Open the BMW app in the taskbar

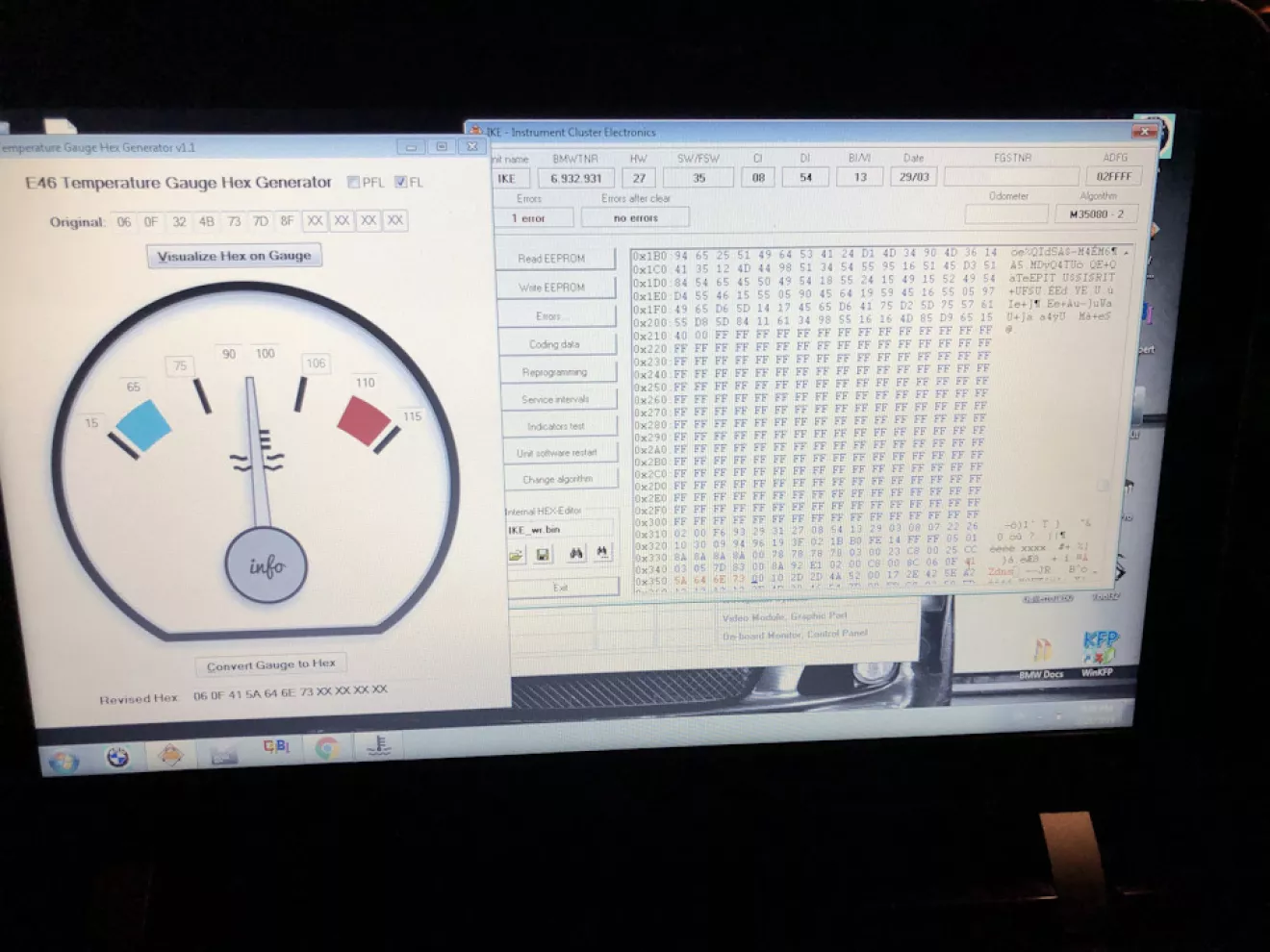pos(117,758)
